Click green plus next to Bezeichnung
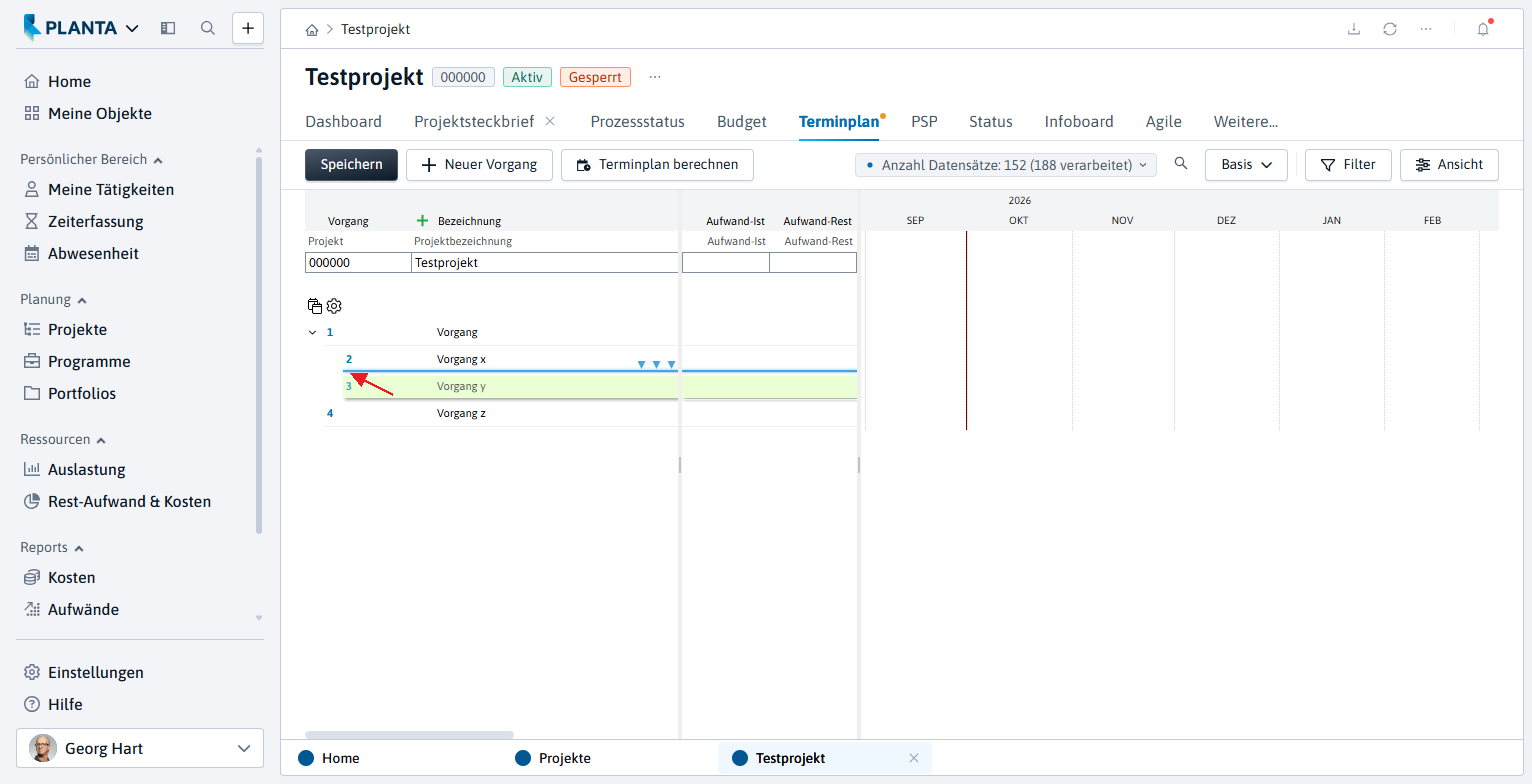The image size is (1532, 784). 422,221
